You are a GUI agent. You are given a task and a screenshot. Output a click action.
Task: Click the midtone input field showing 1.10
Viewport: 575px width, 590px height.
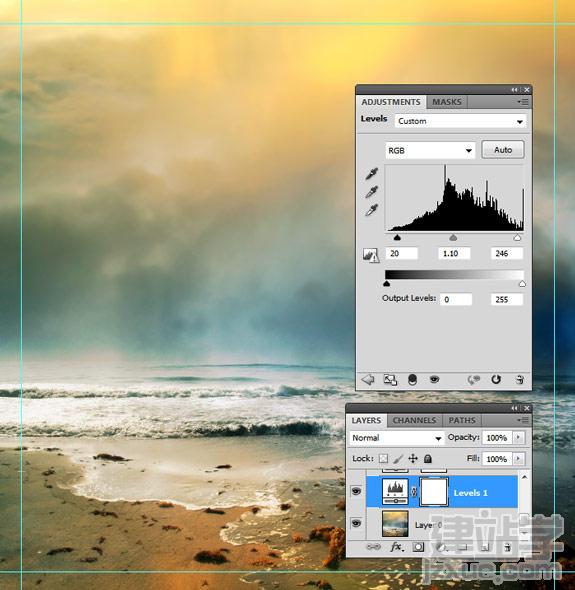pyautogui.click(x=454, y=253)
